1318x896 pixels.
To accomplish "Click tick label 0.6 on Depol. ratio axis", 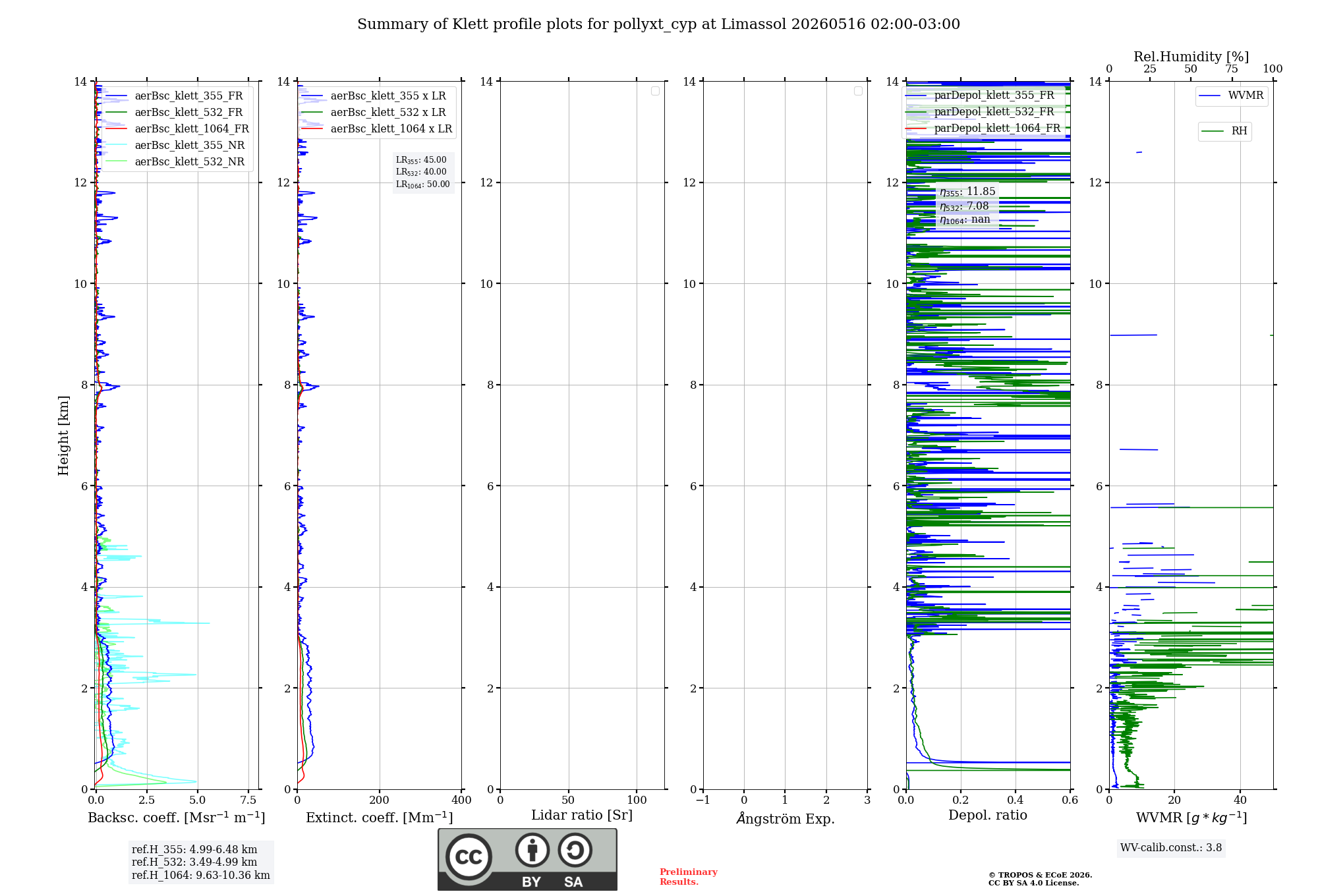I will tap(1070, 800).
